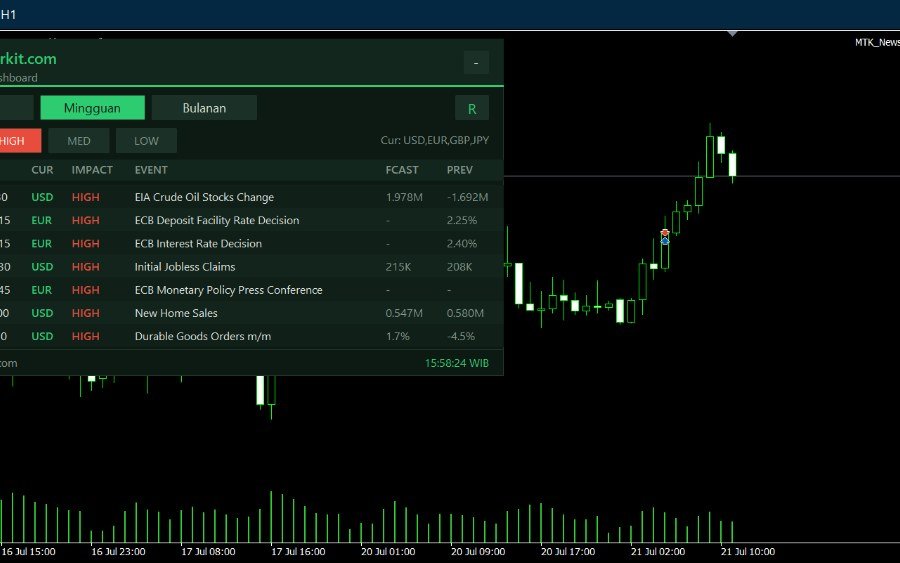Click the 0.580M previous value
This screenshot has width=900, height=563.
(x=465, y=313)
